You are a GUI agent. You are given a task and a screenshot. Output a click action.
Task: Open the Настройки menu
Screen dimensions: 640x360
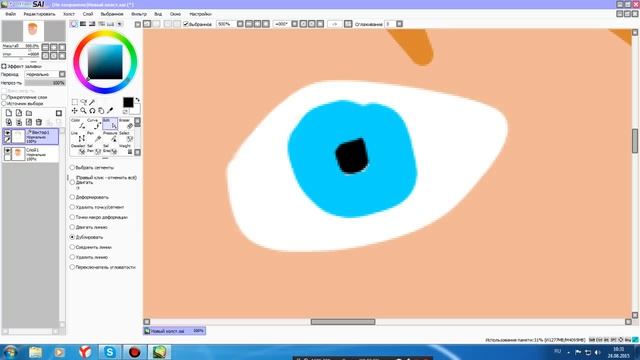(200, 14)
